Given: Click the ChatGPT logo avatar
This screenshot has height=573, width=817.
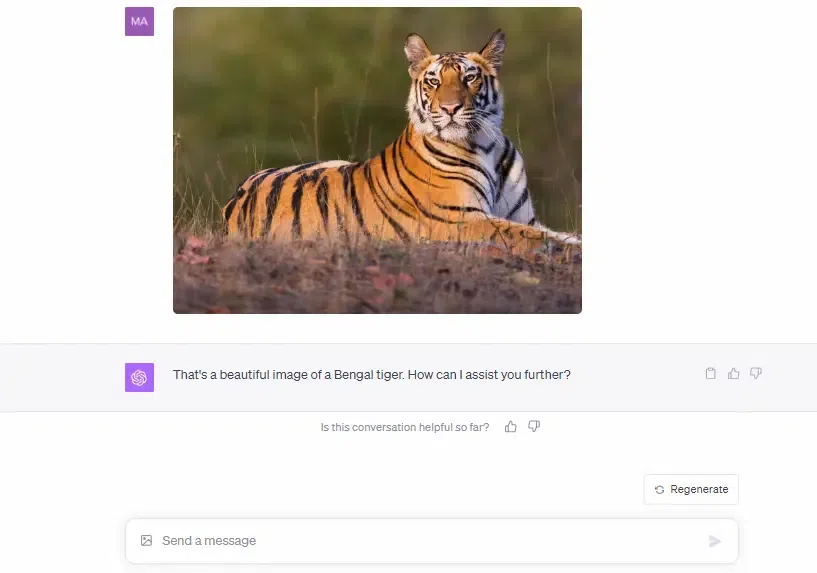Looking at the screenshot, I should (x=139, y=377).
